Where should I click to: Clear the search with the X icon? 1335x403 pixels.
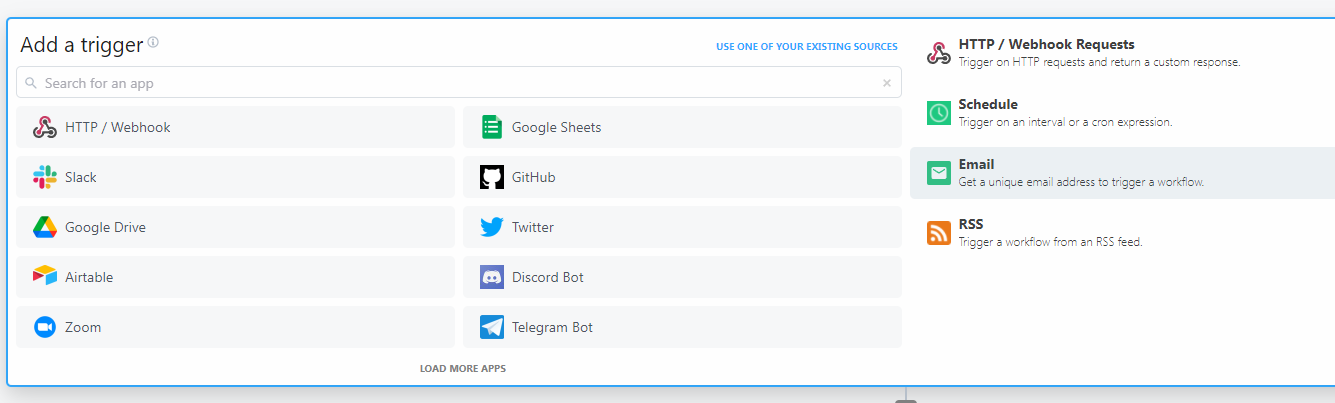click(886, 83)
